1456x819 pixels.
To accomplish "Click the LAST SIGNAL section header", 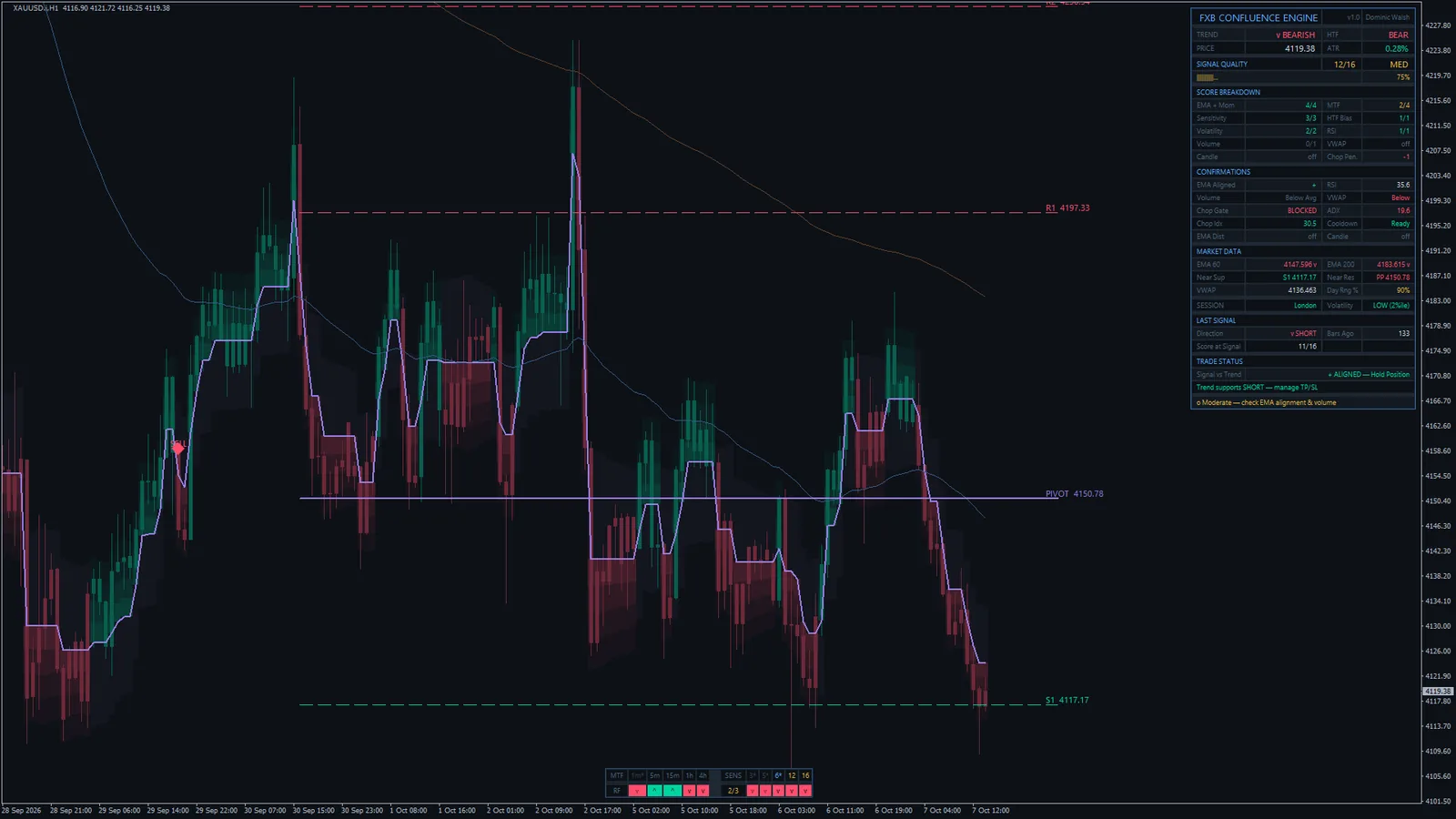I will pos(1216,321).
